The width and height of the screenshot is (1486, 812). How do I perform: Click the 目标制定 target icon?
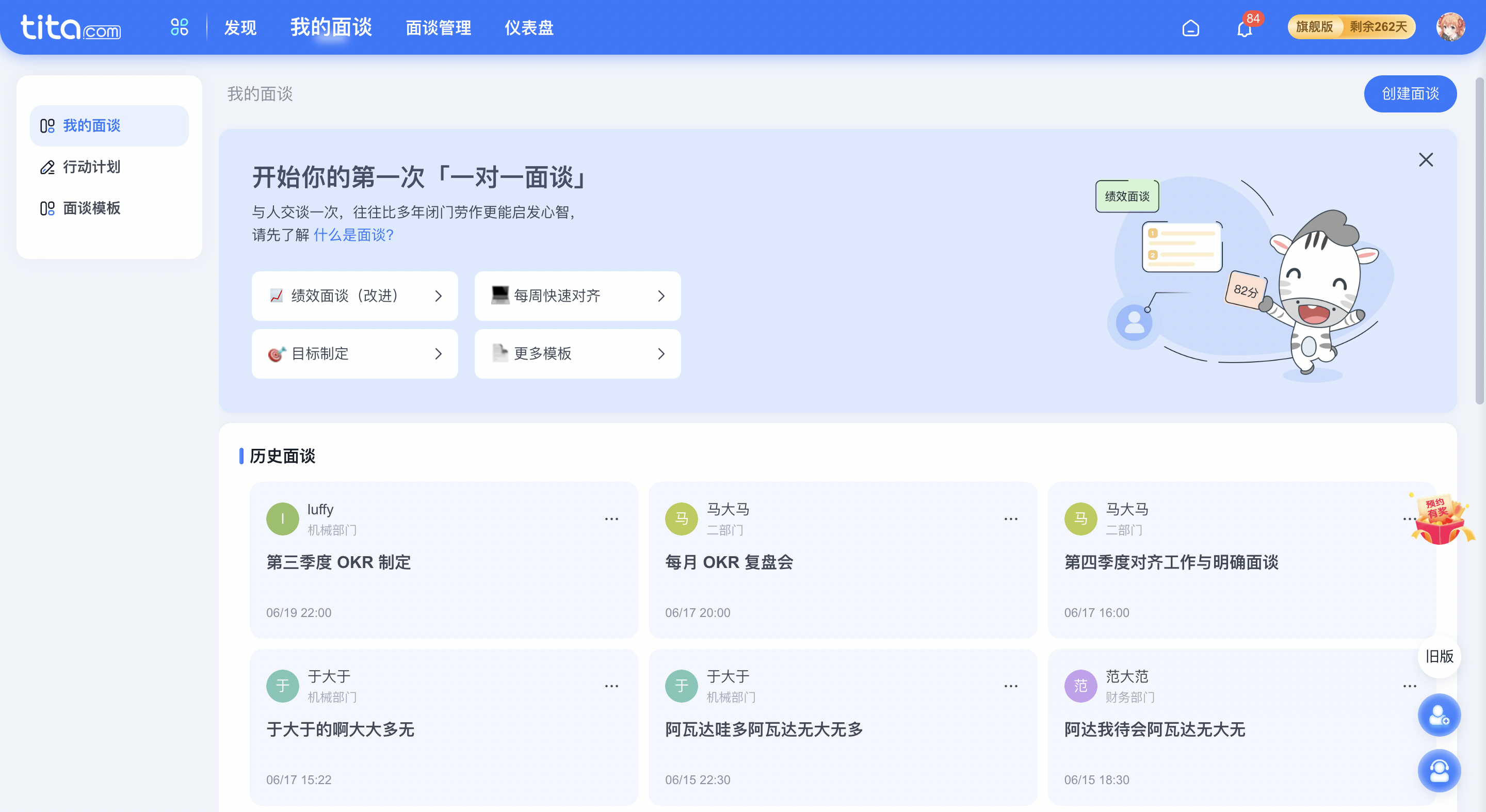tap(277, 353)
